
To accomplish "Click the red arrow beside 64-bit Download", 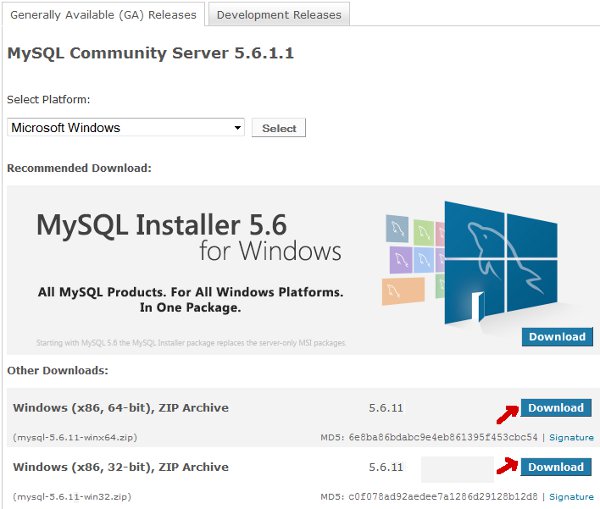I will click(507, 409).
